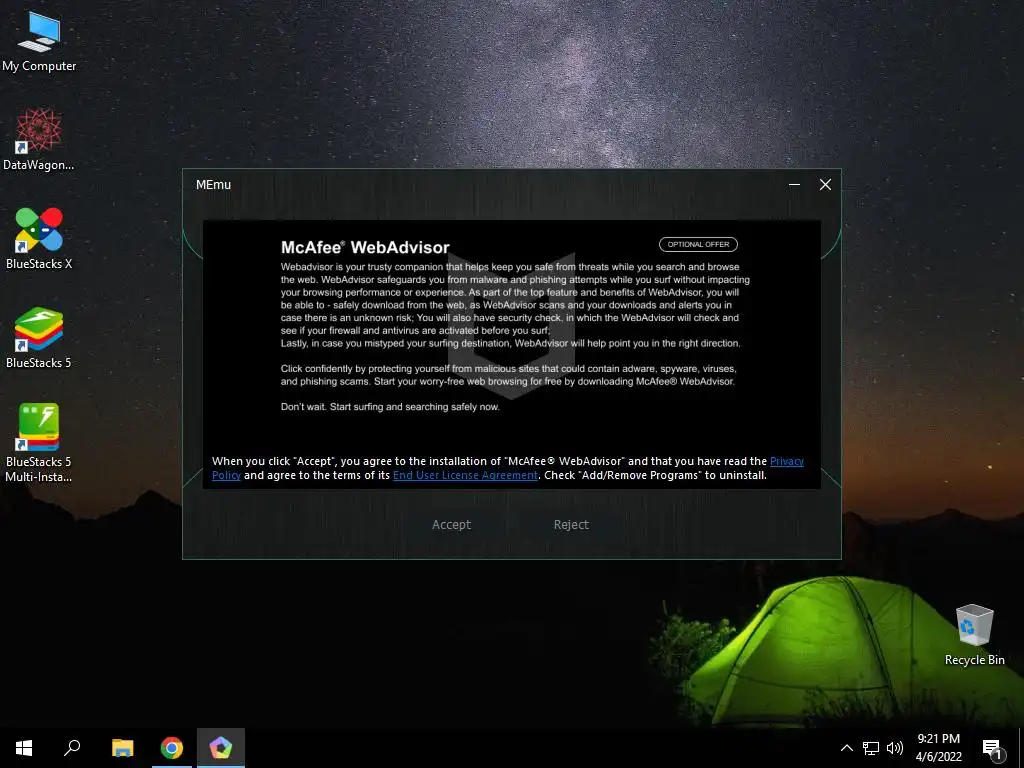Open network status tray icon
This screenshot has height=768, width=1024.
click(871, 748)
